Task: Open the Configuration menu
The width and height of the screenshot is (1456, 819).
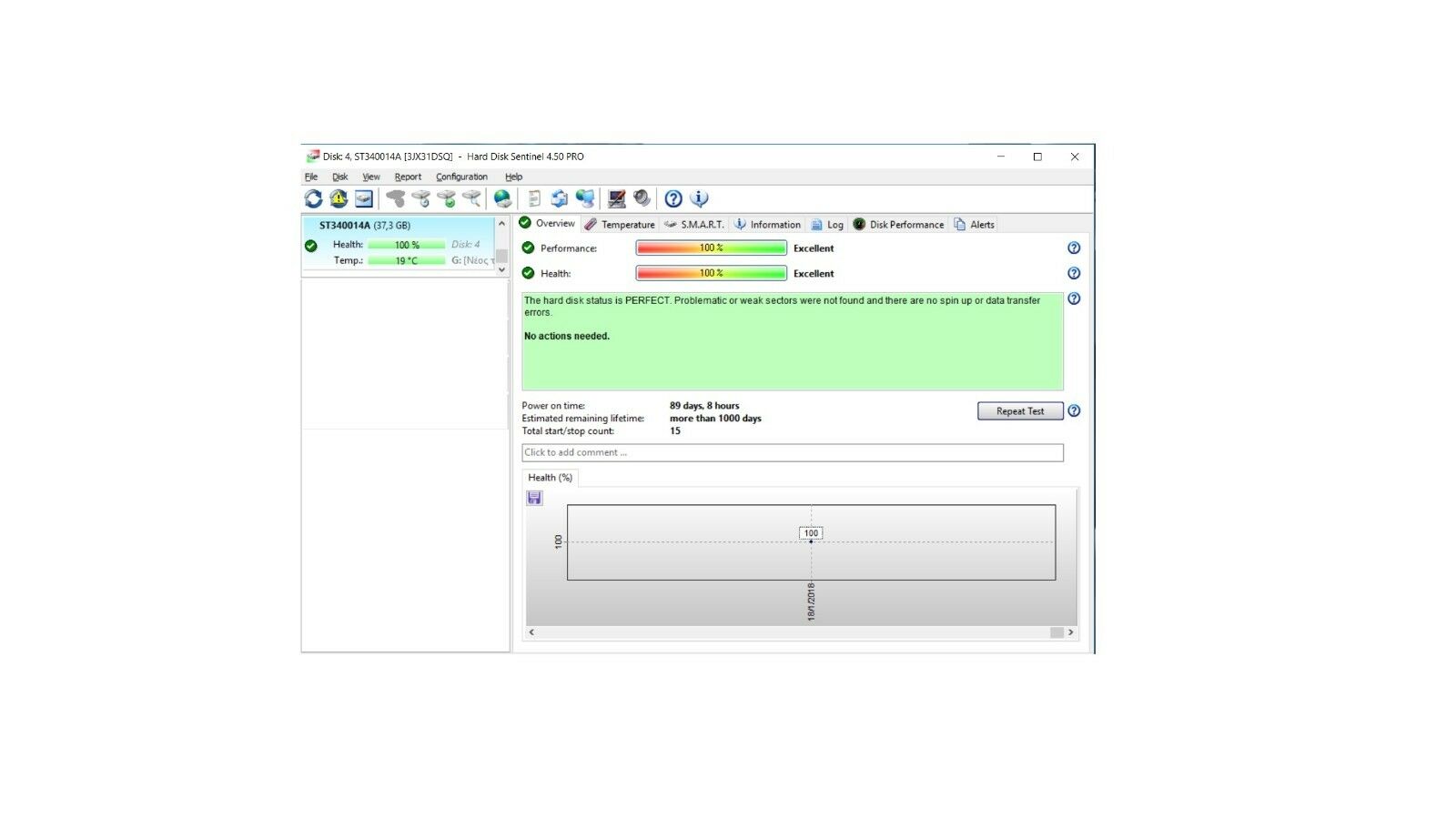Action: (461, 177)
